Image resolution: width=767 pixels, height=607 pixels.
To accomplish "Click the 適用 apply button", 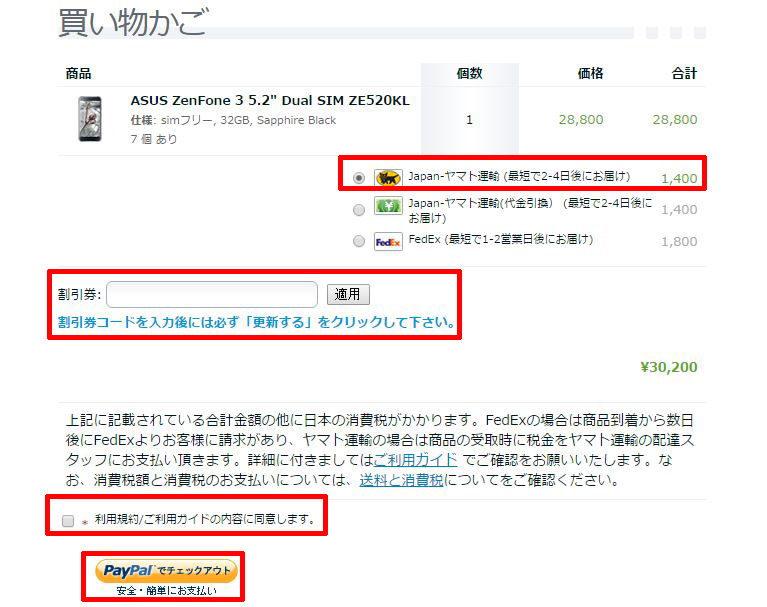I will [x=348, y=294].
